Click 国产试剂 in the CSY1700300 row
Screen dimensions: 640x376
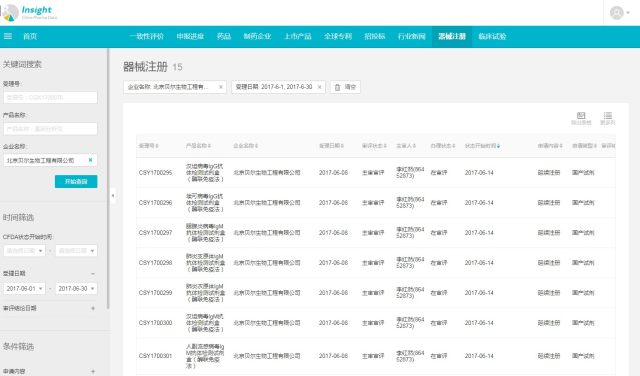coord(583,323)
